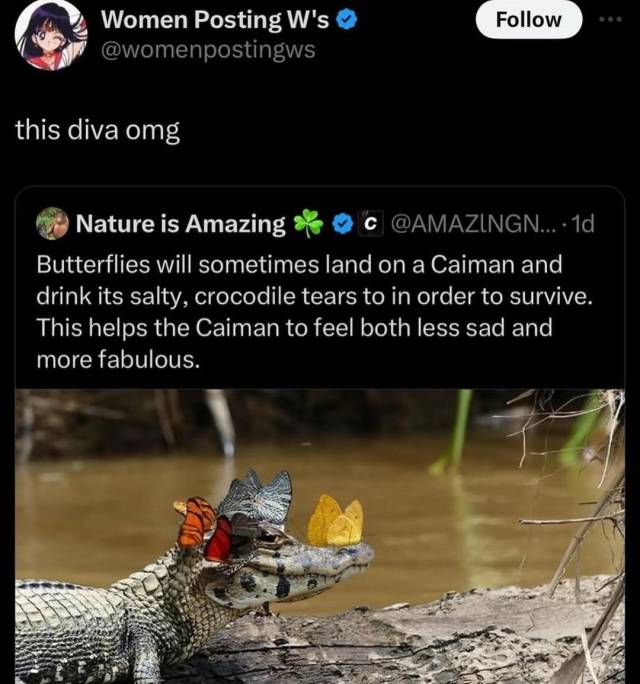
Task: Click the quoted account's blue verified badge
Action: pyautogui.click(x=343, y=224)
